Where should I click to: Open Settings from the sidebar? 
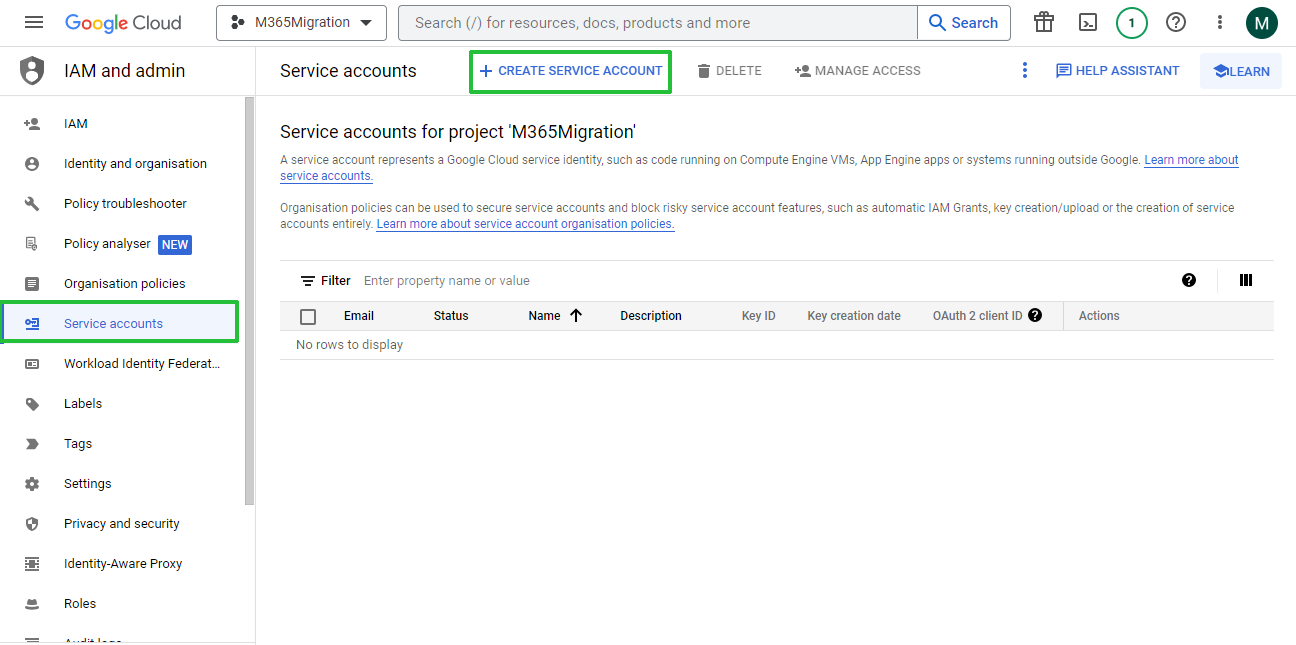coord(88,484)
